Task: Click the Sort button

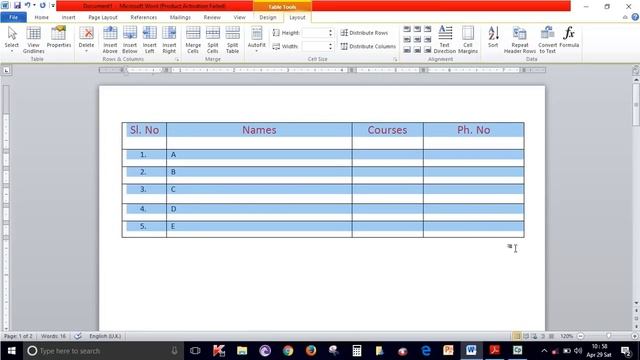Action: click(493, 37)
